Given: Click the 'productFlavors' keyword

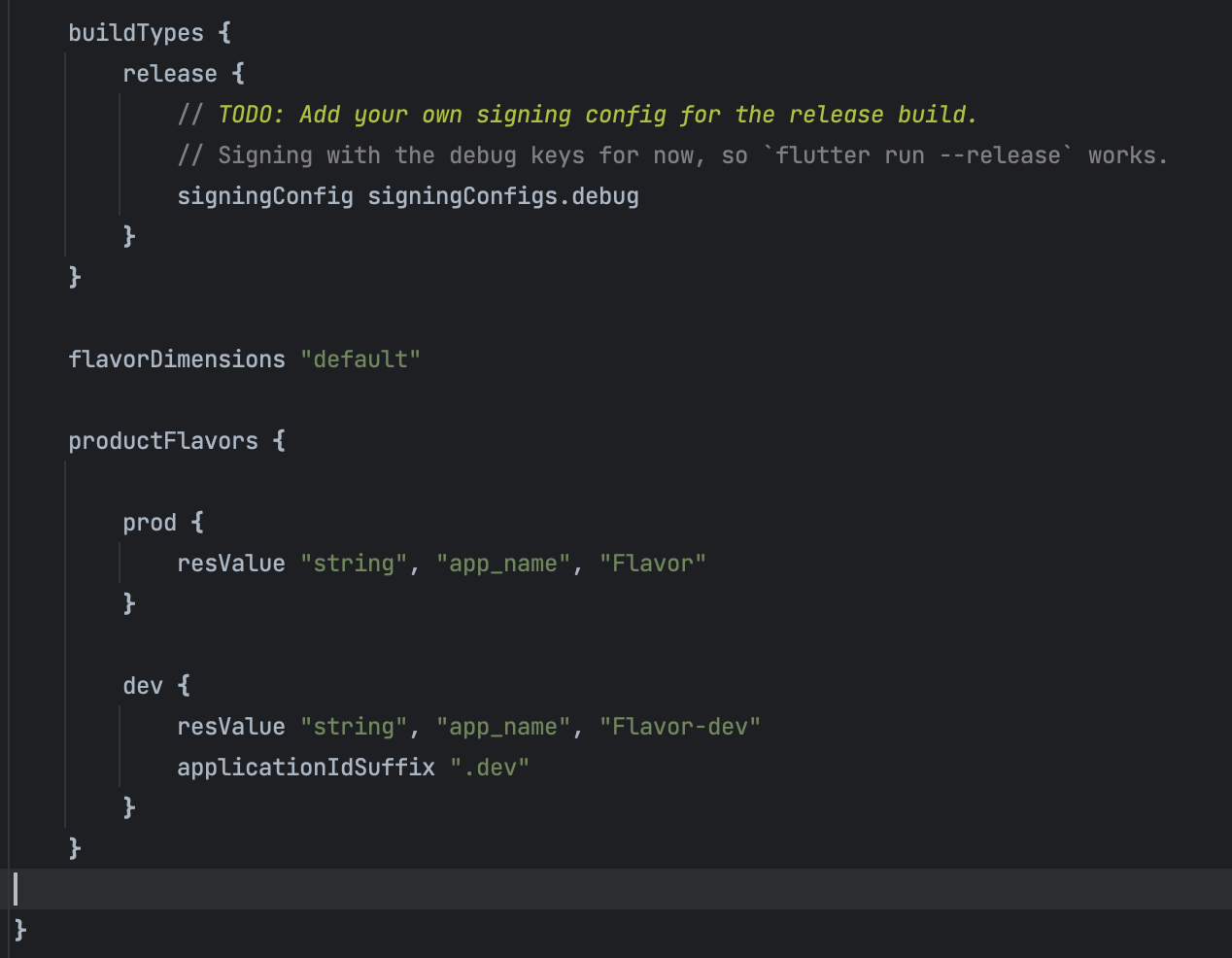Looking at the screenshot, I should [163, 441].
